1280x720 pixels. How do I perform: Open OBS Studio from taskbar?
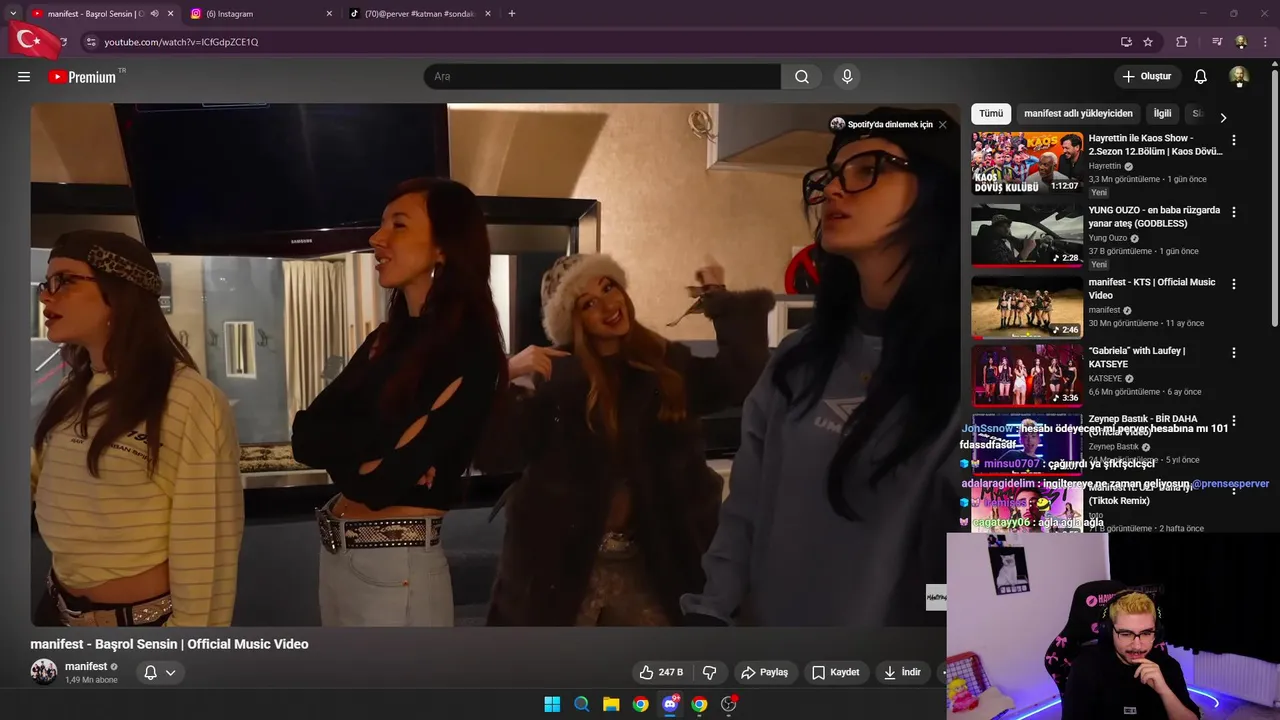click(729, 704)
